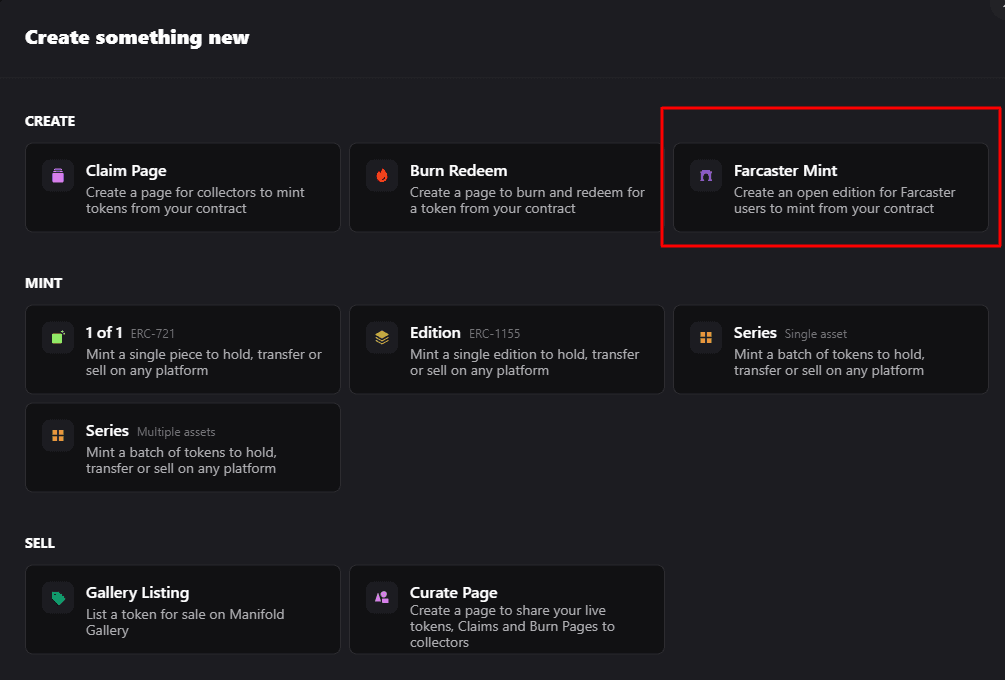Click the grid icon for Series Multiple assets
Image resolution: width=1005 pixels, height=680 pixels.
[x=58, y=435]
